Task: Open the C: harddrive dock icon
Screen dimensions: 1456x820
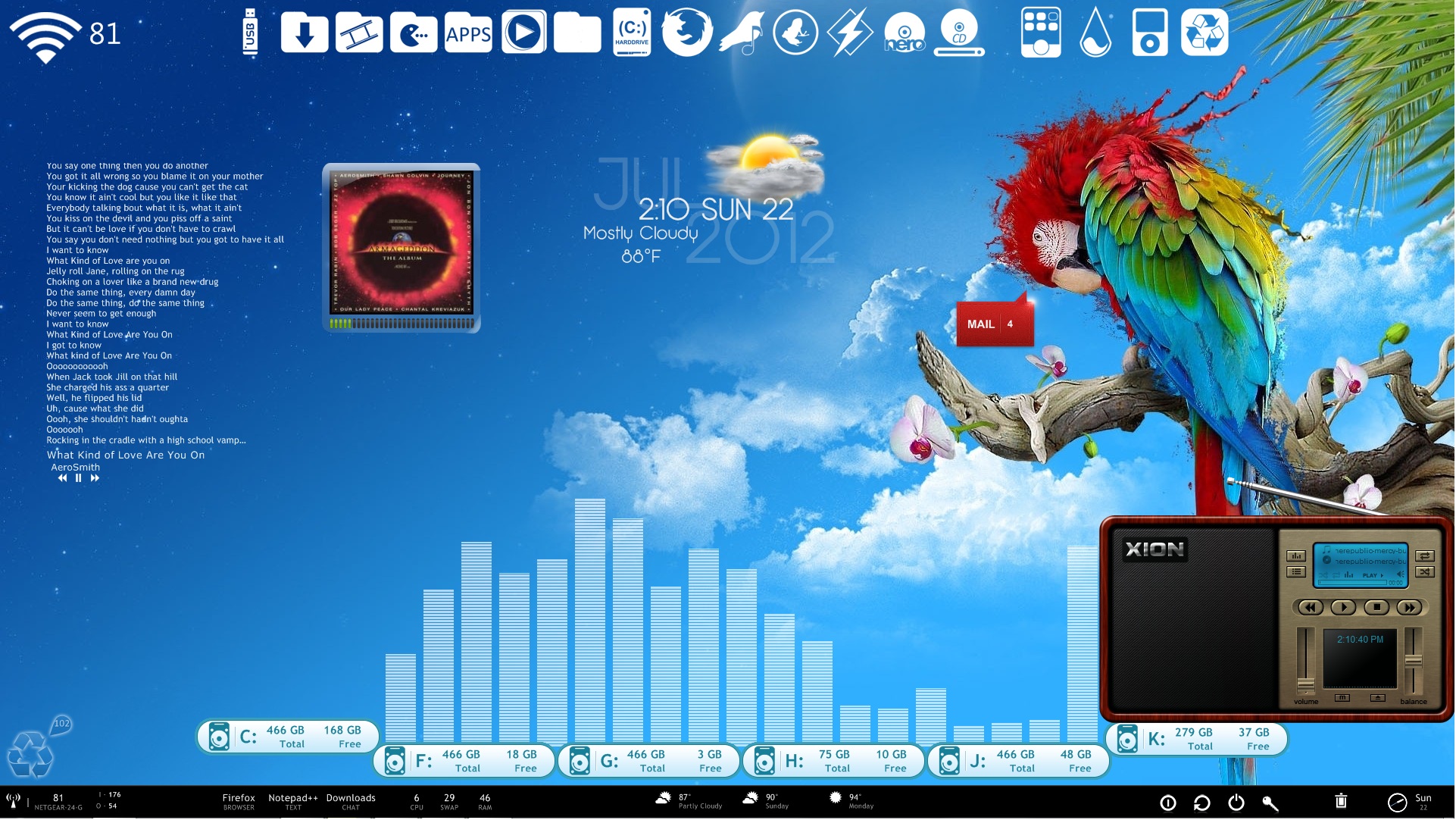Action: [x=632, y=33]
